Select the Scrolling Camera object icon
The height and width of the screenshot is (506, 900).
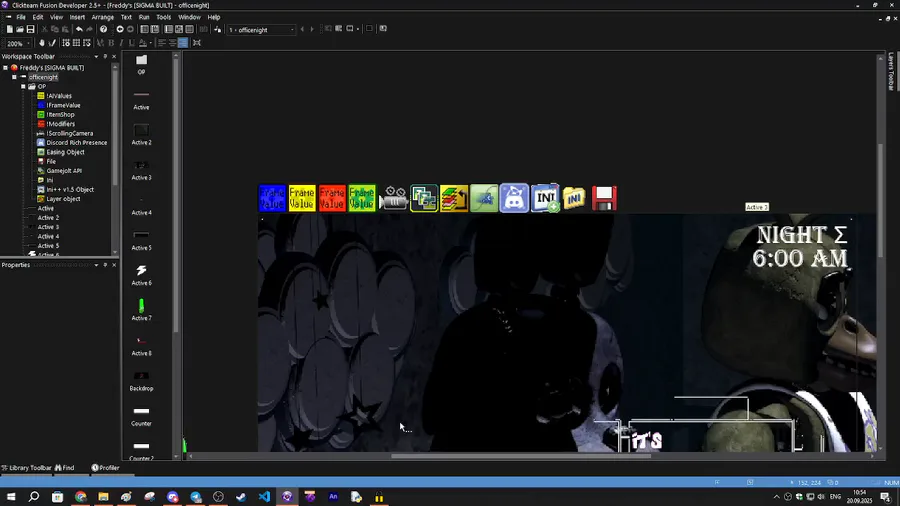coord(394,198)
